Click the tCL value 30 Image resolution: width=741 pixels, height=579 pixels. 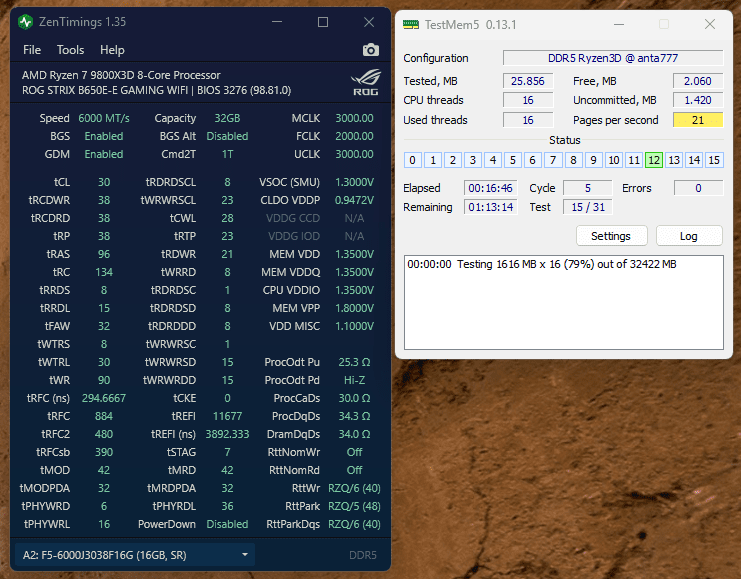pyautogui.click(x=104, y=182)
